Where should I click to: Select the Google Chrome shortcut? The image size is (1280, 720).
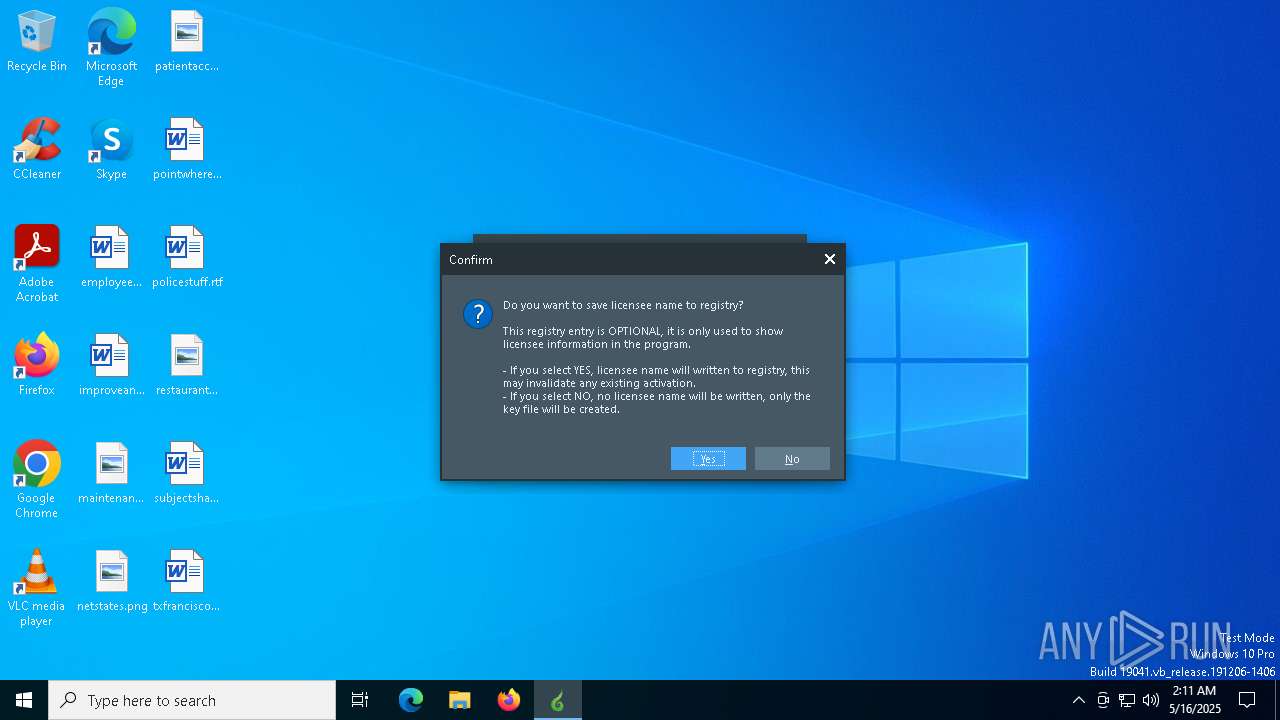click(x=37, y=480)
